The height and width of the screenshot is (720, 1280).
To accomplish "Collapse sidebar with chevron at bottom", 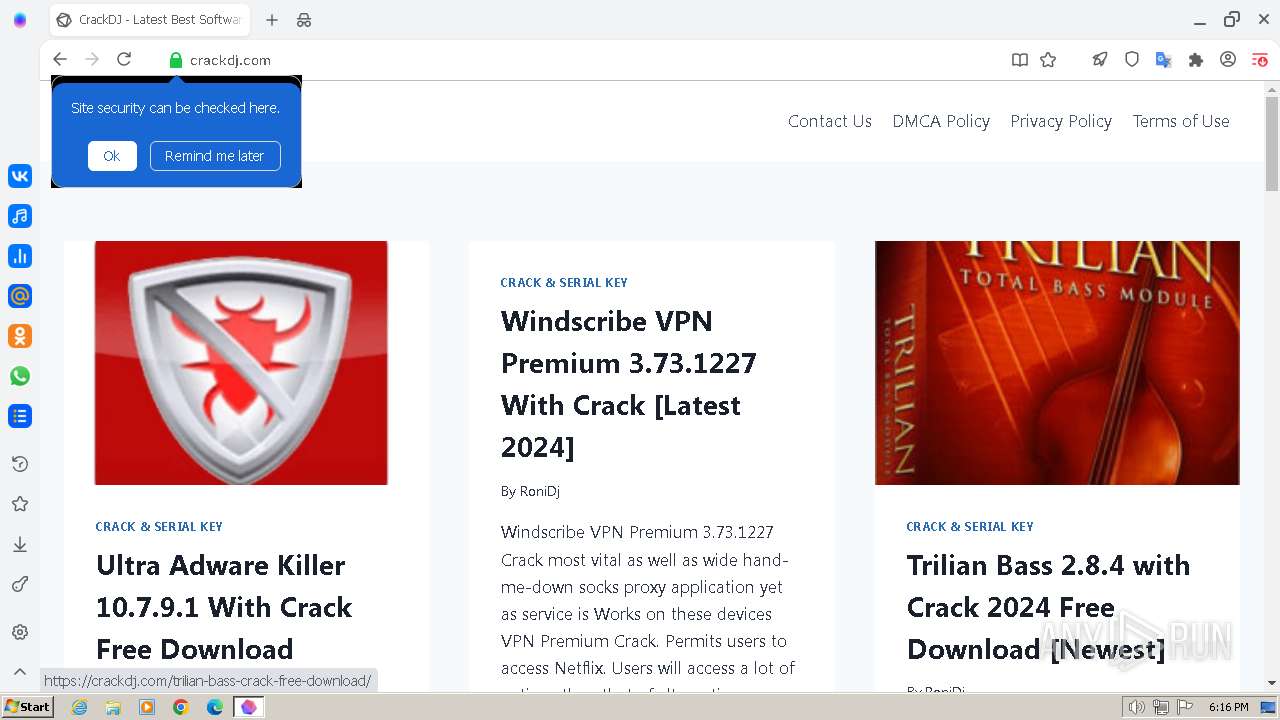I will point(20,672).
